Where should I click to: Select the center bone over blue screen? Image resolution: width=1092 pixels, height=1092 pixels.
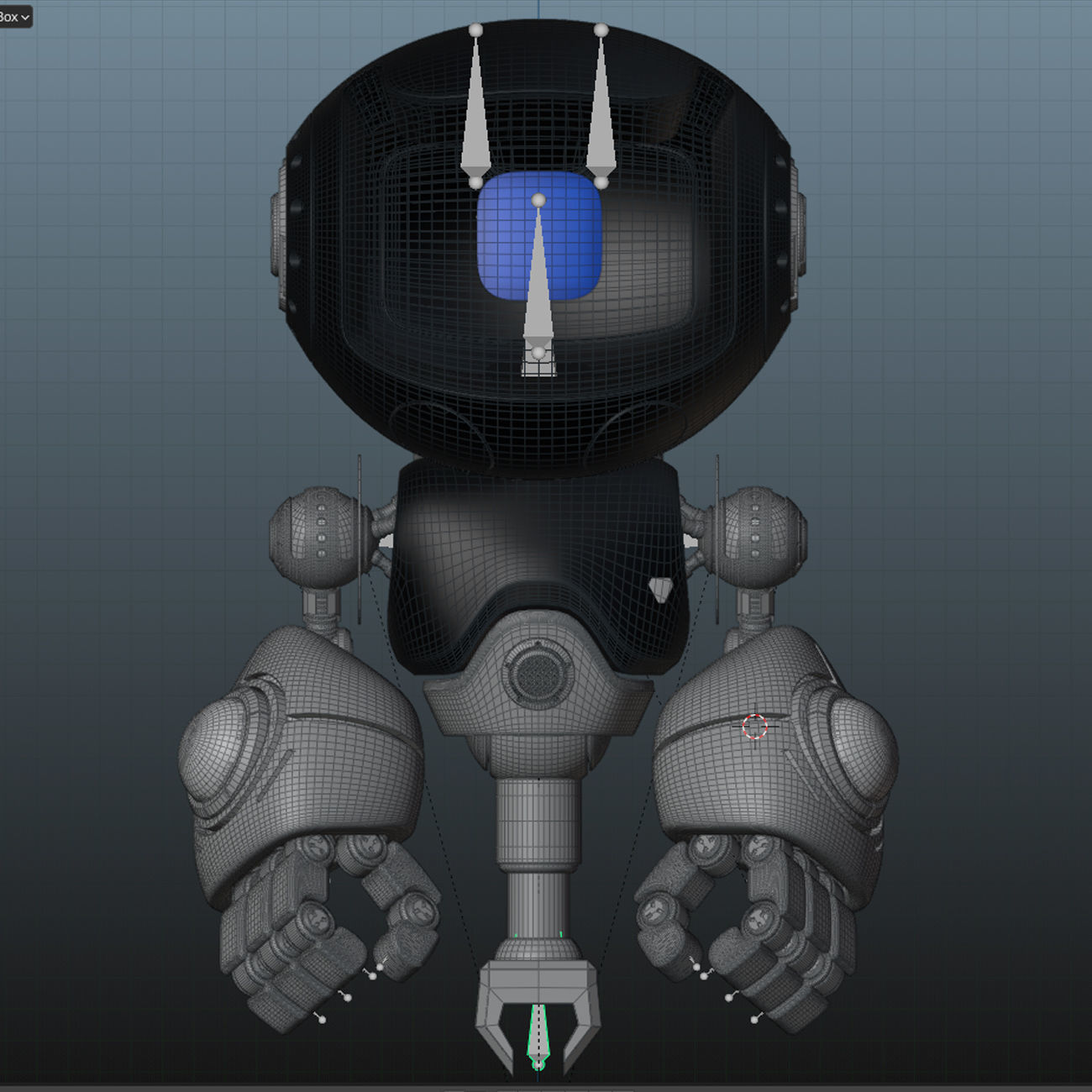coord(538,277)
